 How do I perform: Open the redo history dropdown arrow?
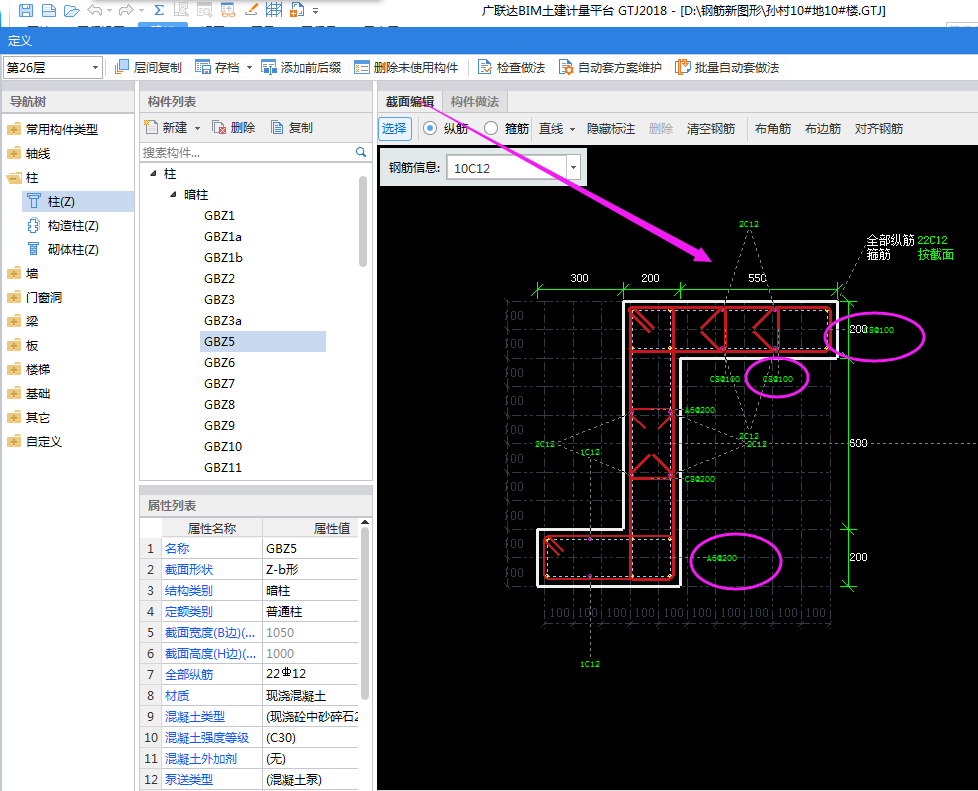140,11
